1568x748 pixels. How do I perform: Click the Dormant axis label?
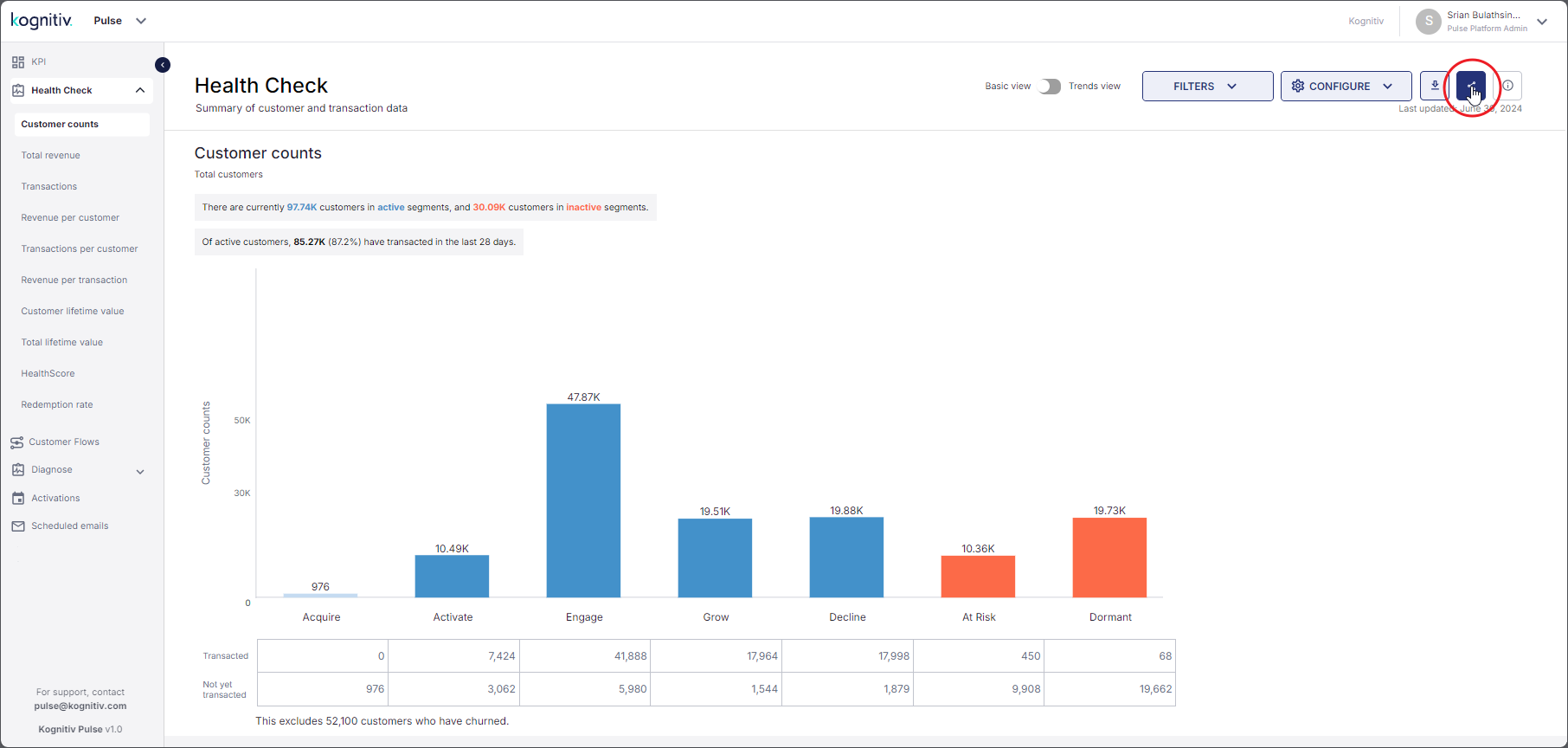pos(1110,617)
